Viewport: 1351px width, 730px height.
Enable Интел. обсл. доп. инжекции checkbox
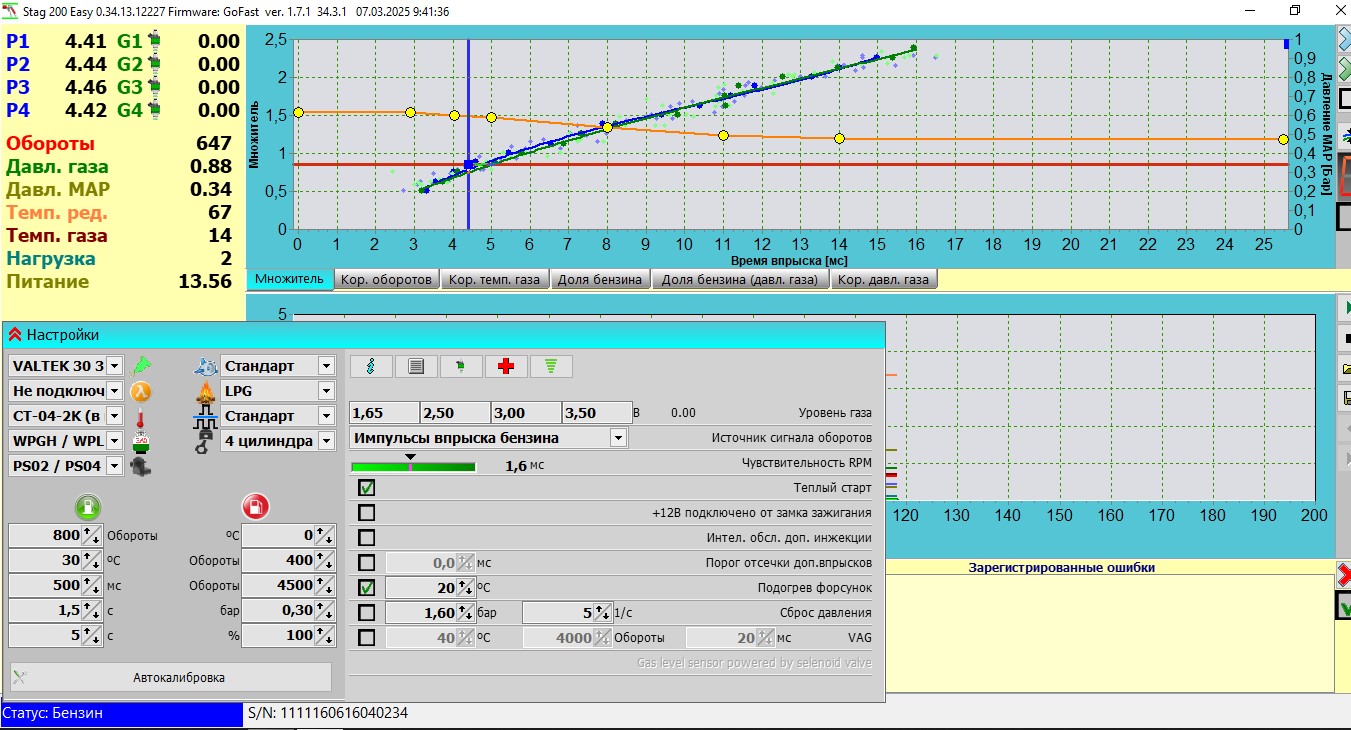pyautogui.click(x=367, y=538)
